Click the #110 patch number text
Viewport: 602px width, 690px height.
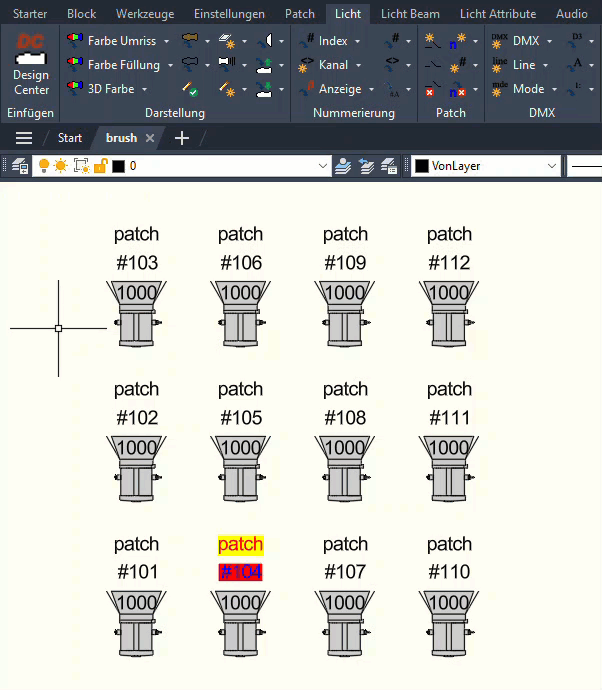(x=449, y=572)
